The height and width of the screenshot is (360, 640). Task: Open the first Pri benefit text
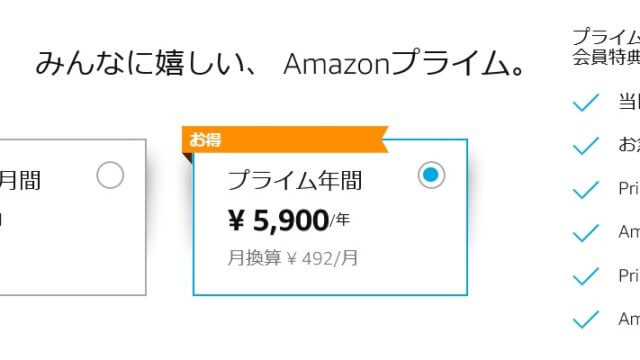coord(629,189)
